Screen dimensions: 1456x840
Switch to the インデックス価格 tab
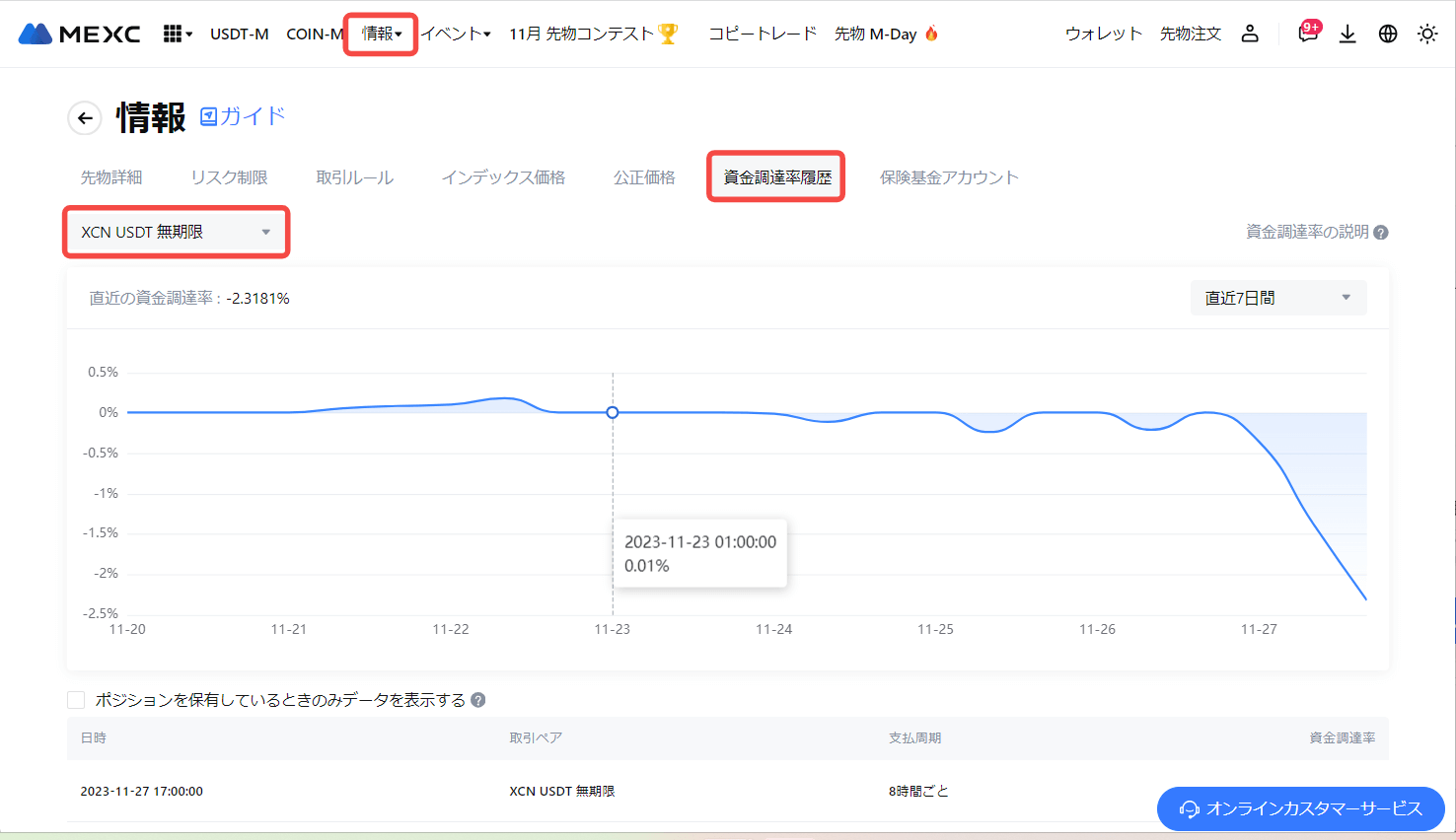click(503, 177)
